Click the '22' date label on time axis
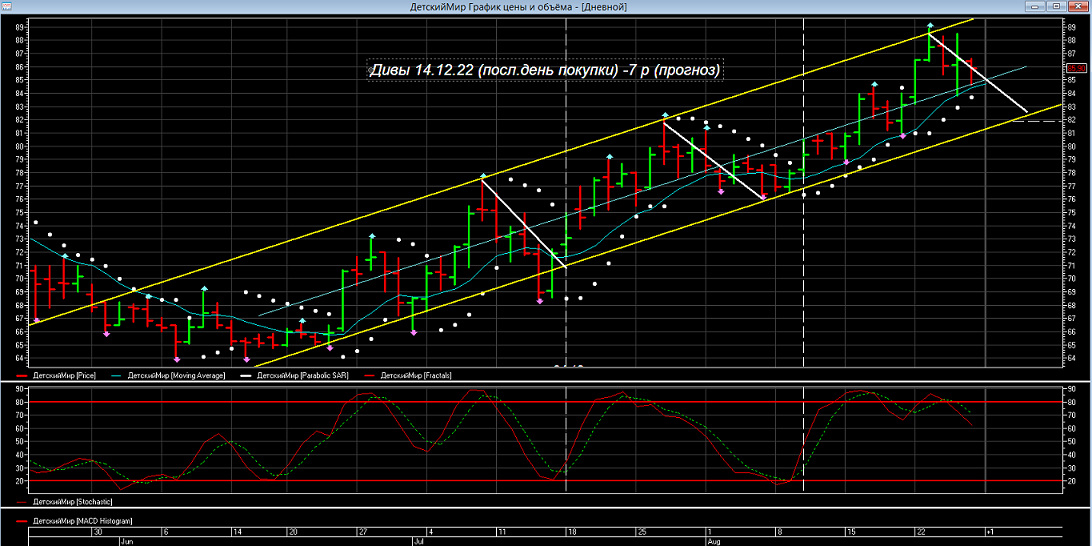The width and height of the screenshot is (1092, 546). (x=921, y=531)
